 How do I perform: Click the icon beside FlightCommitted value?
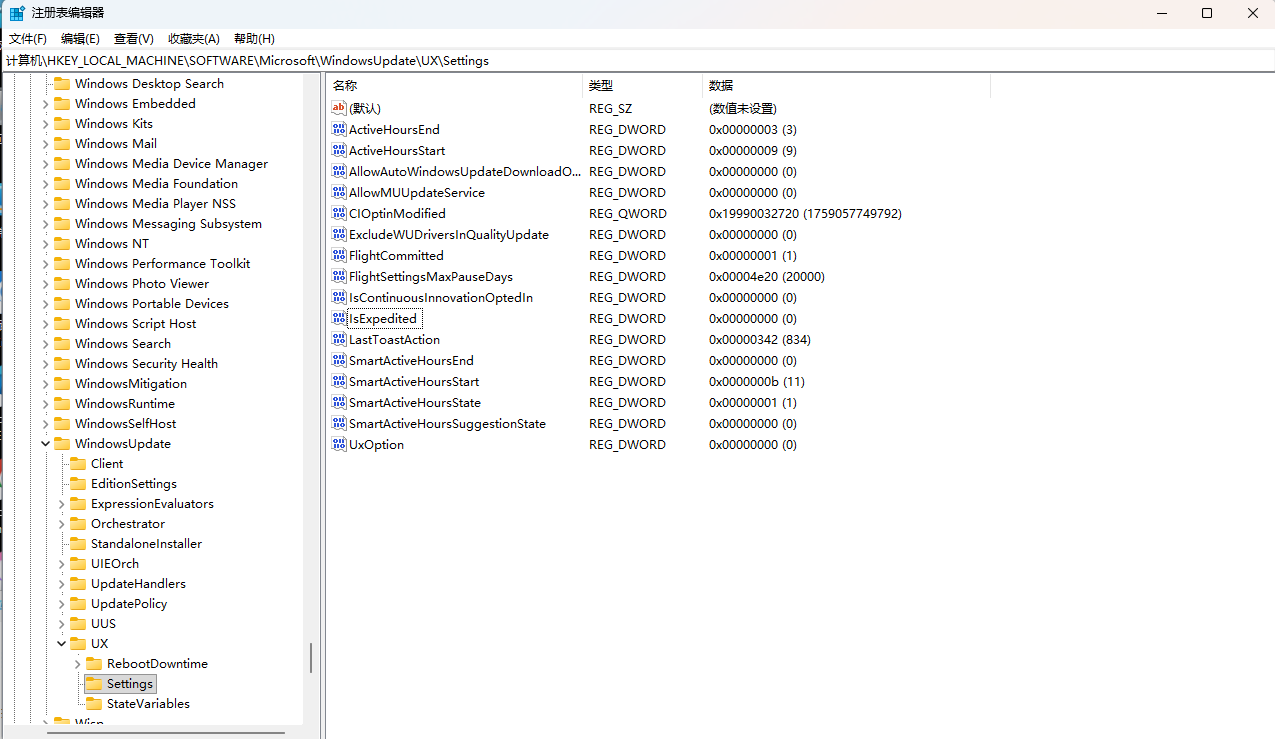(x=338, y=255)
